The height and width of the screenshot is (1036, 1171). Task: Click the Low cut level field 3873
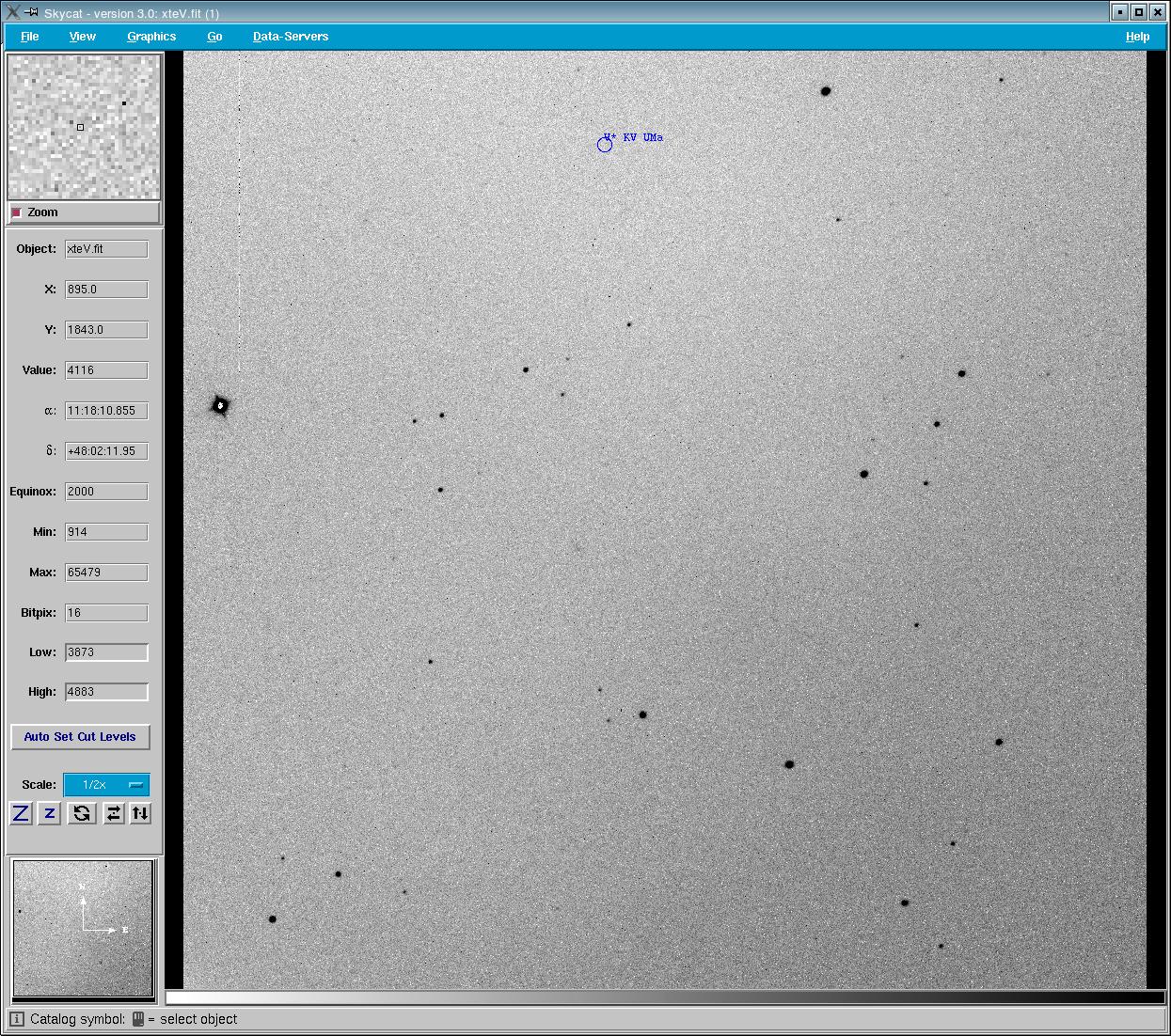tap(106, 652)
